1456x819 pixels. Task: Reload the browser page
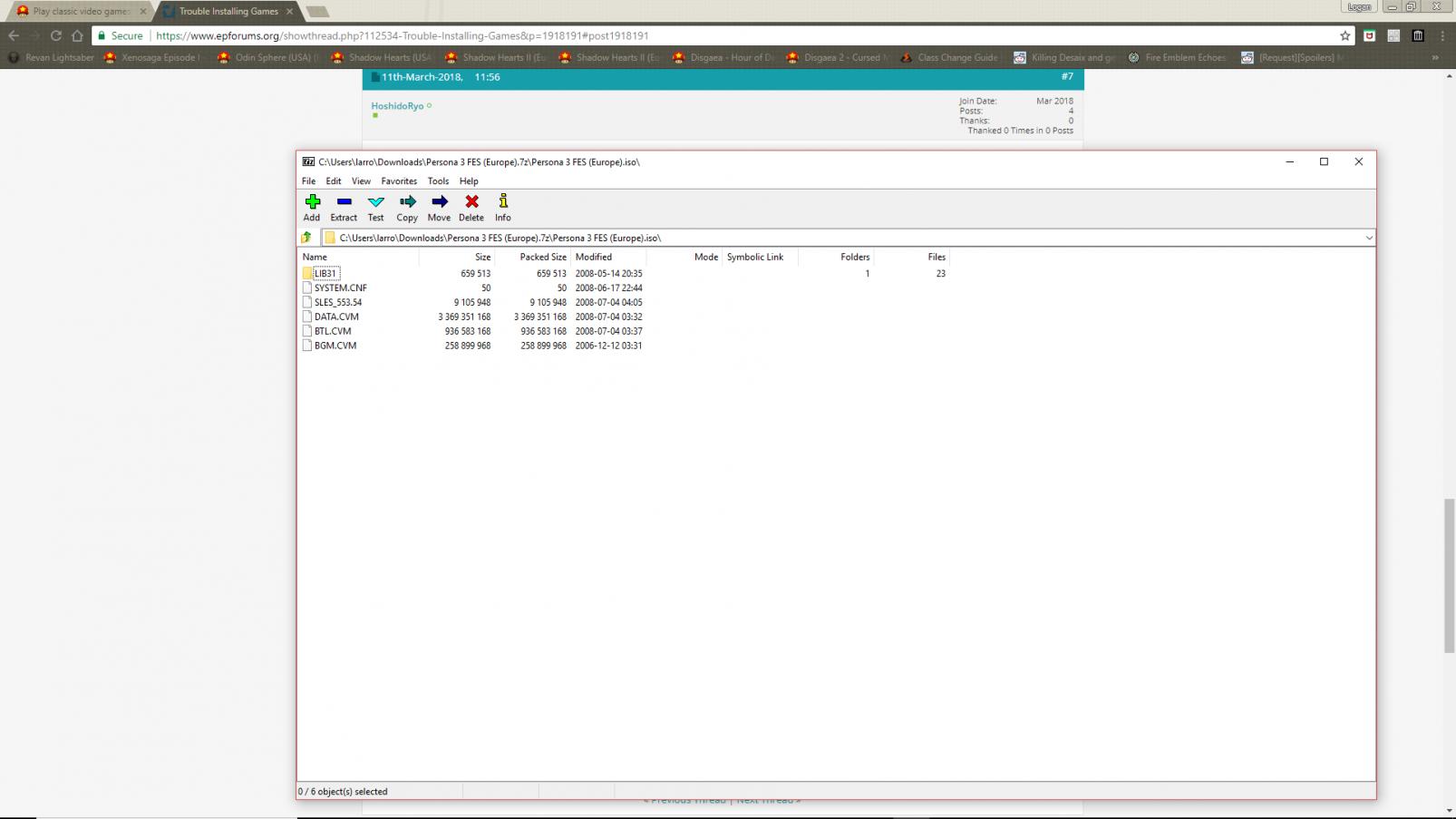55,35
